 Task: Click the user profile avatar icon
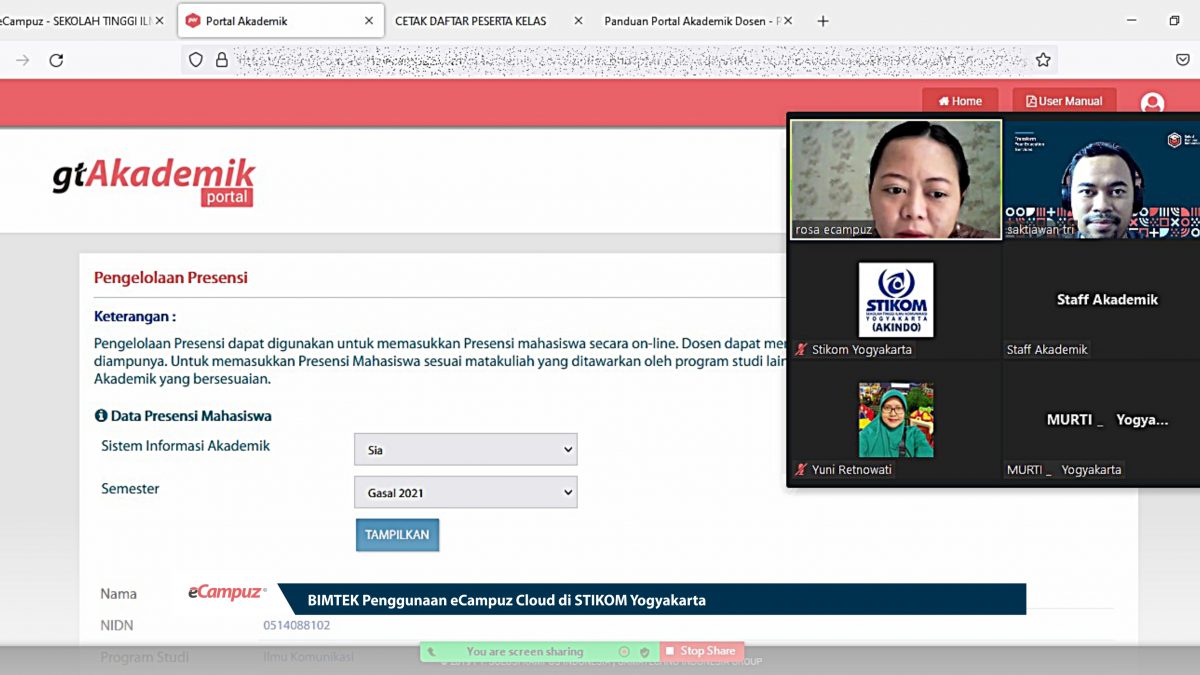[x=1152, y=103]
